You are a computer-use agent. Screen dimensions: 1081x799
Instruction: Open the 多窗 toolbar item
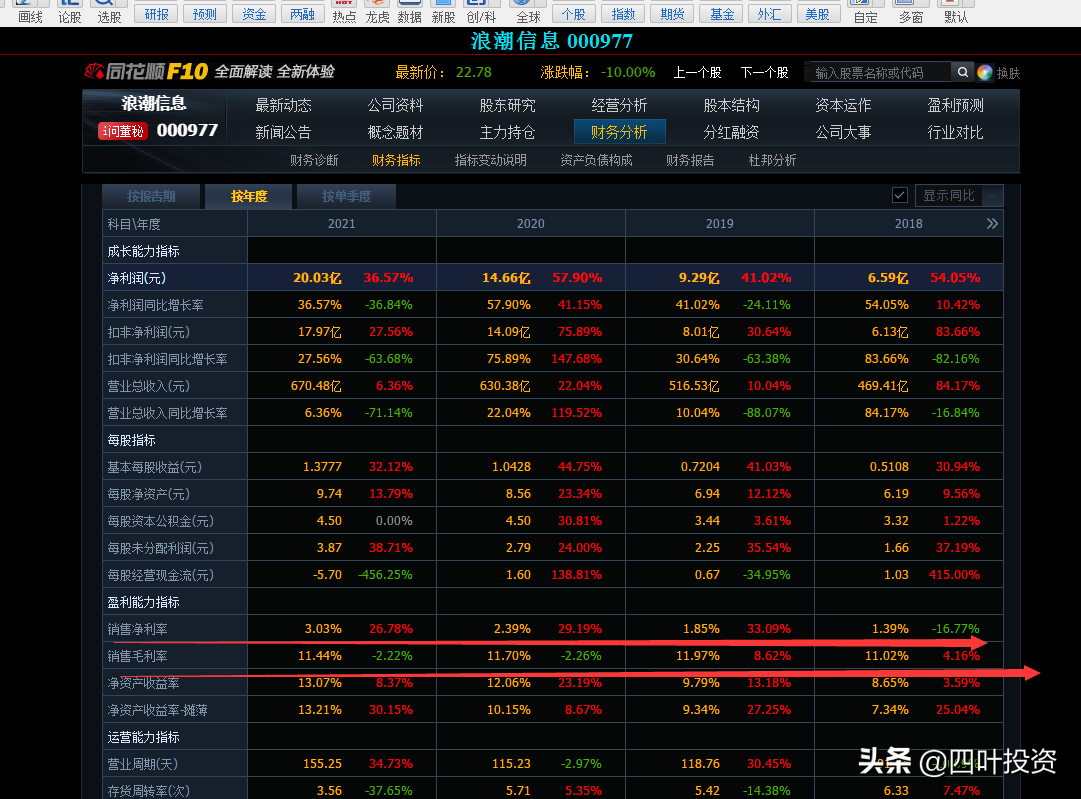point(911,11)
